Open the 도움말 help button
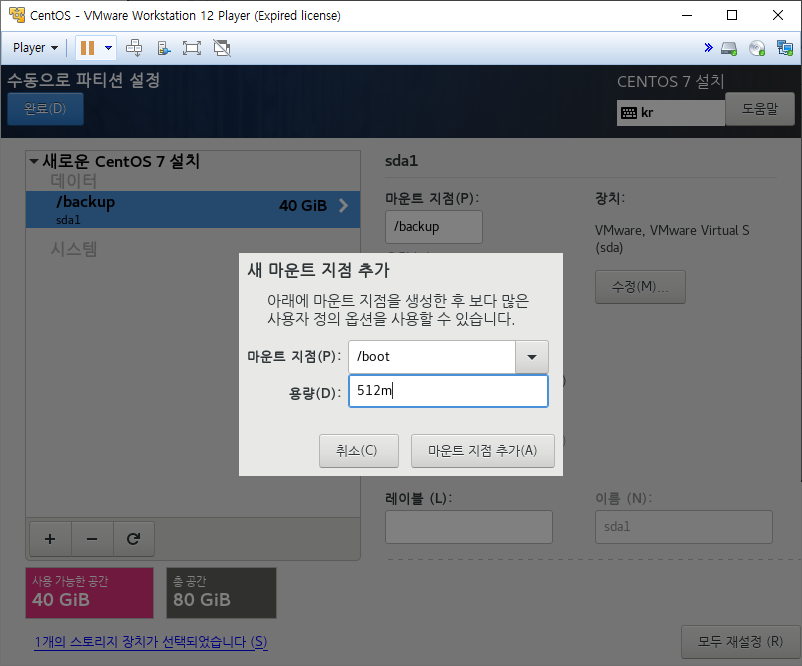The width and height of the screenshot is (802, 666). (760, 108)
